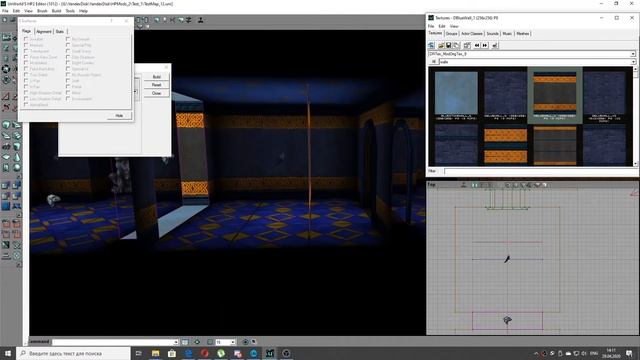Switch to the Meshes browser tab
This screenshot has width=640, height=360.
point(522,33)
